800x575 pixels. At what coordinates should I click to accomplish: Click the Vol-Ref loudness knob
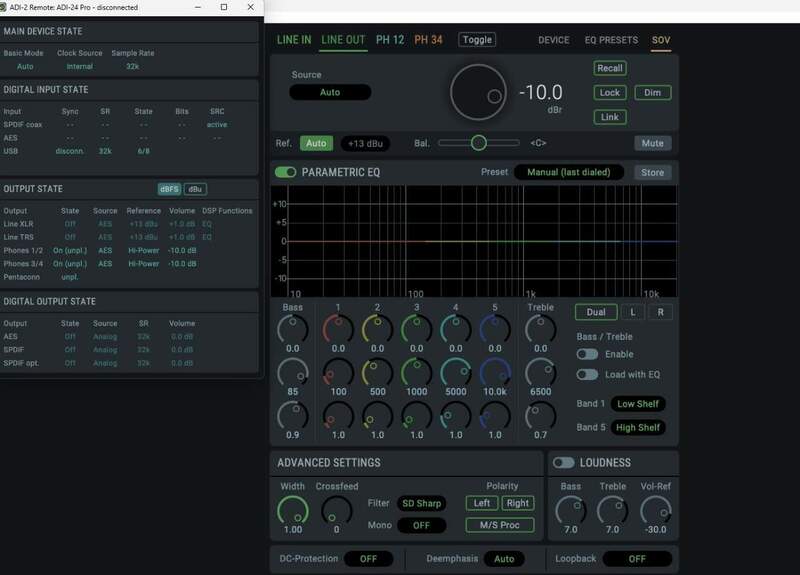coord(655,511)
